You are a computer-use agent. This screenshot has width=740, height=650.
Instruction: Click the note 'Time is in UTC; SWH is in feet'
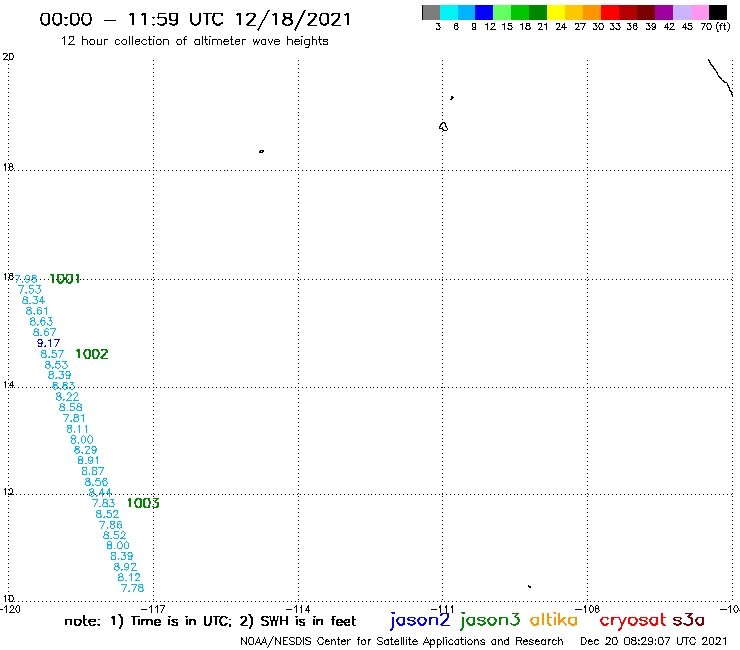pos(210,621)
